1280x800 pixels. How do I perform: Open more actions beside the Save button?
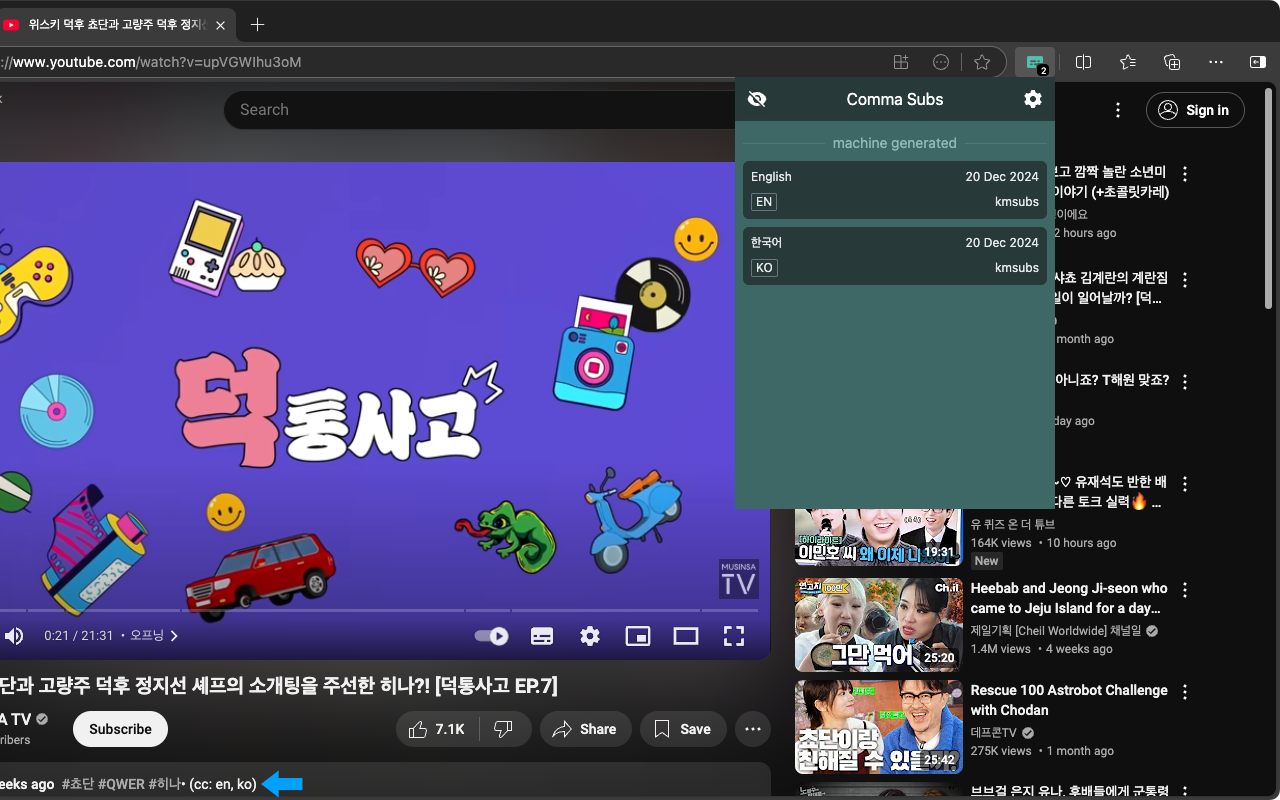click(x=753, y=729)
